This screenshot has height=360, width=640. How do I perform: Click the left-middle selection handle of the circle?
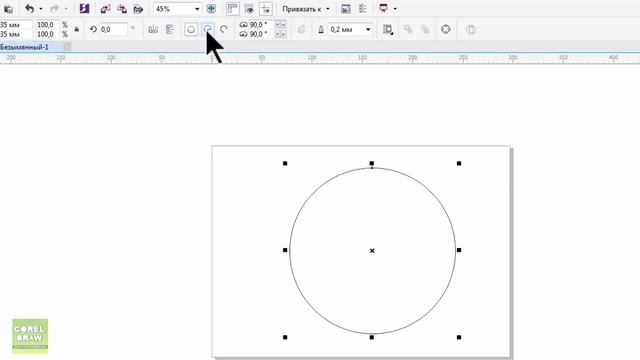pos(285,250)
